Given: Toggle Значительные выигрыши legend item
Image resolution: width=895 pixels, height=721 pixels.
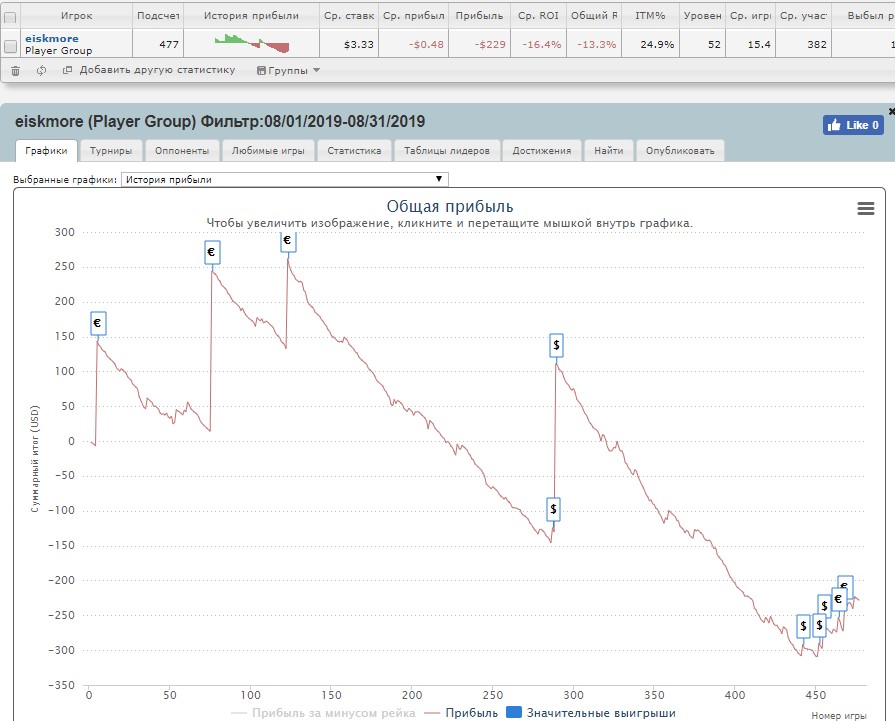Looking at the screenshot, I should pos(591,712).
